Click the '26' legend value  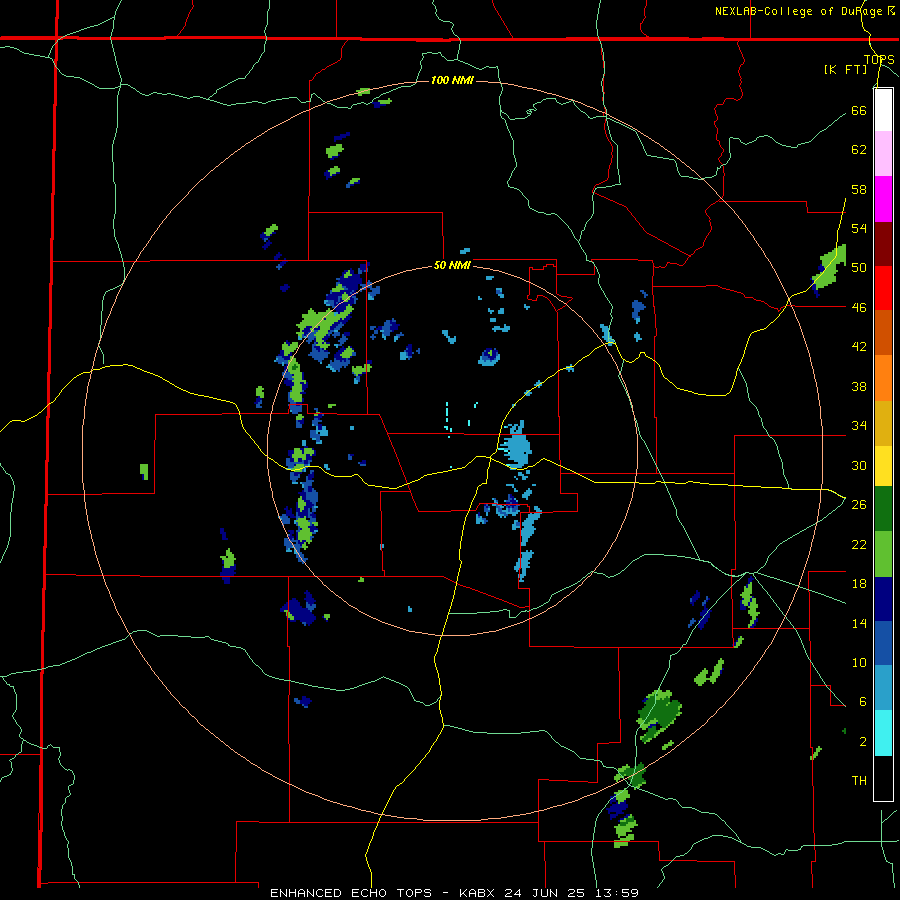[x=859, y=505]
